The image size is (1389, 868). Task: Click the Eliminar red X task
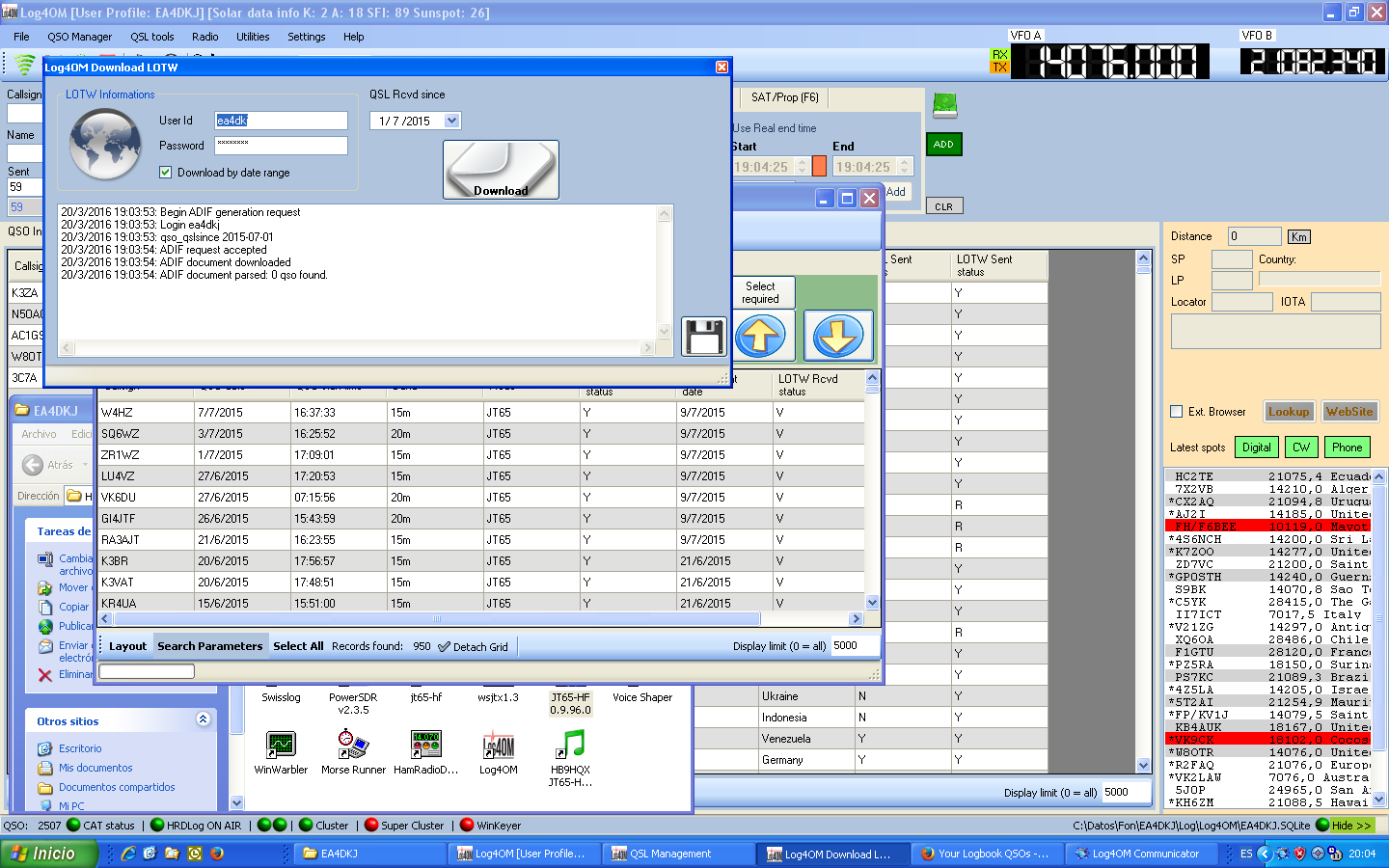[44, 675]
